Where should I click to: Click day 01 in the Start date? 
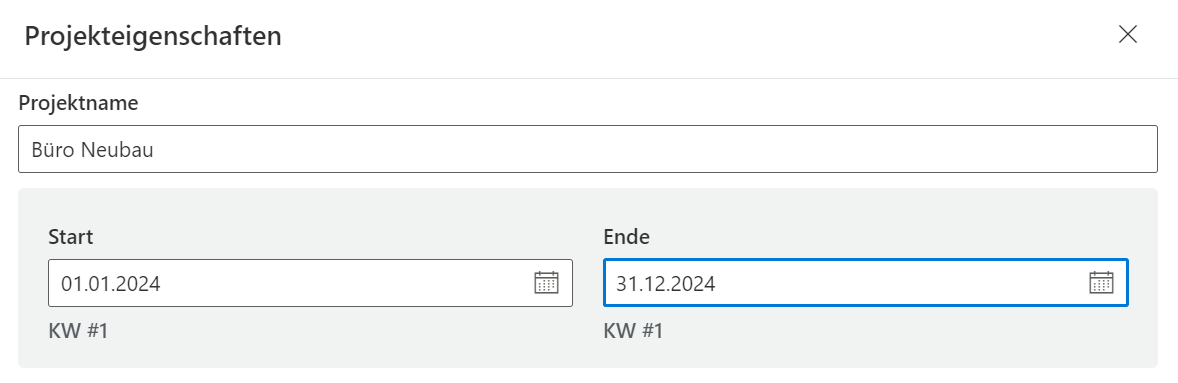tap(72, 284)
